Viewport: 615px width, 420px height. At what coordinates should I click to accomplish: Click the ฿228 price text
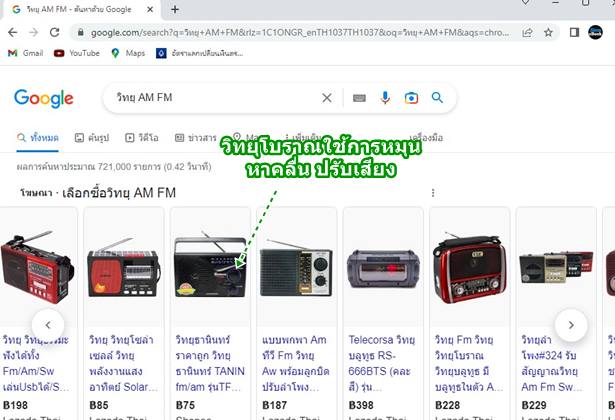click(448, 405)
